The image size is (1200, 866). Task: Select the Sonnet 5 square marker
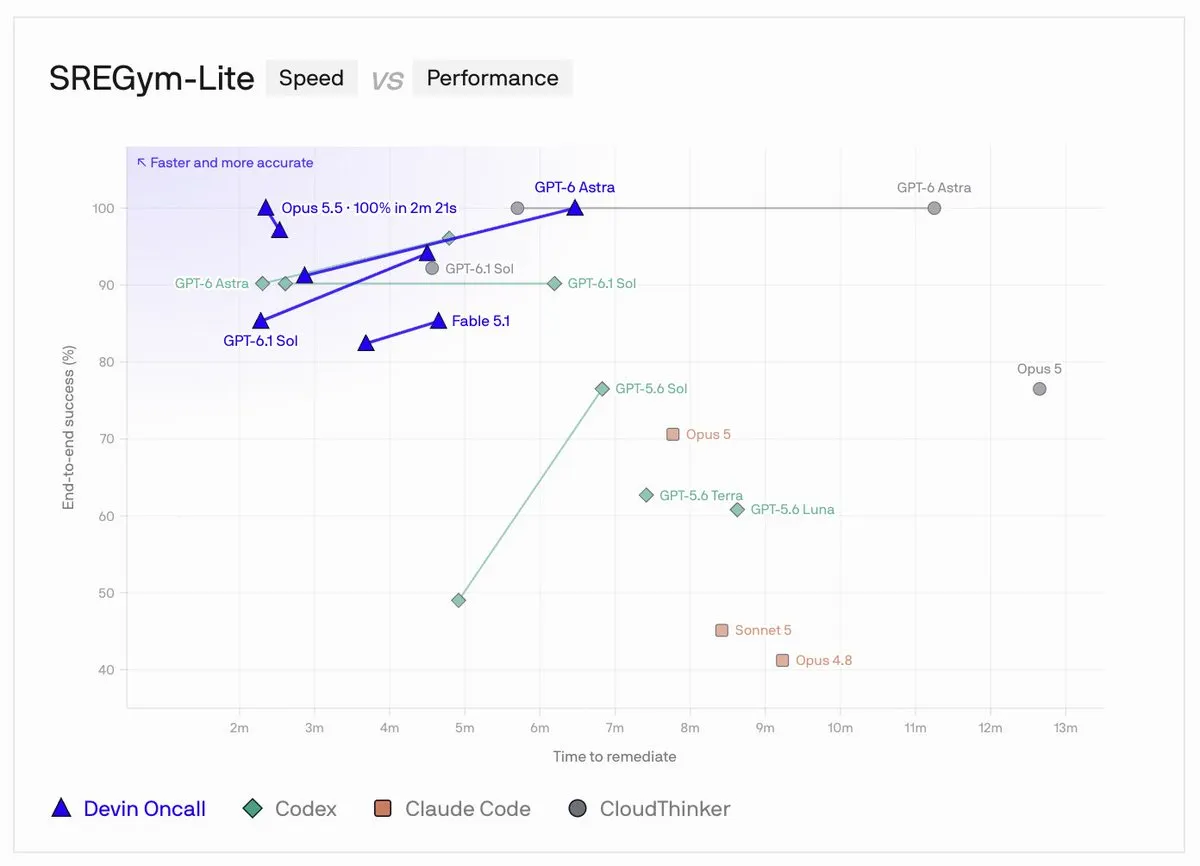tap(722, 630)
